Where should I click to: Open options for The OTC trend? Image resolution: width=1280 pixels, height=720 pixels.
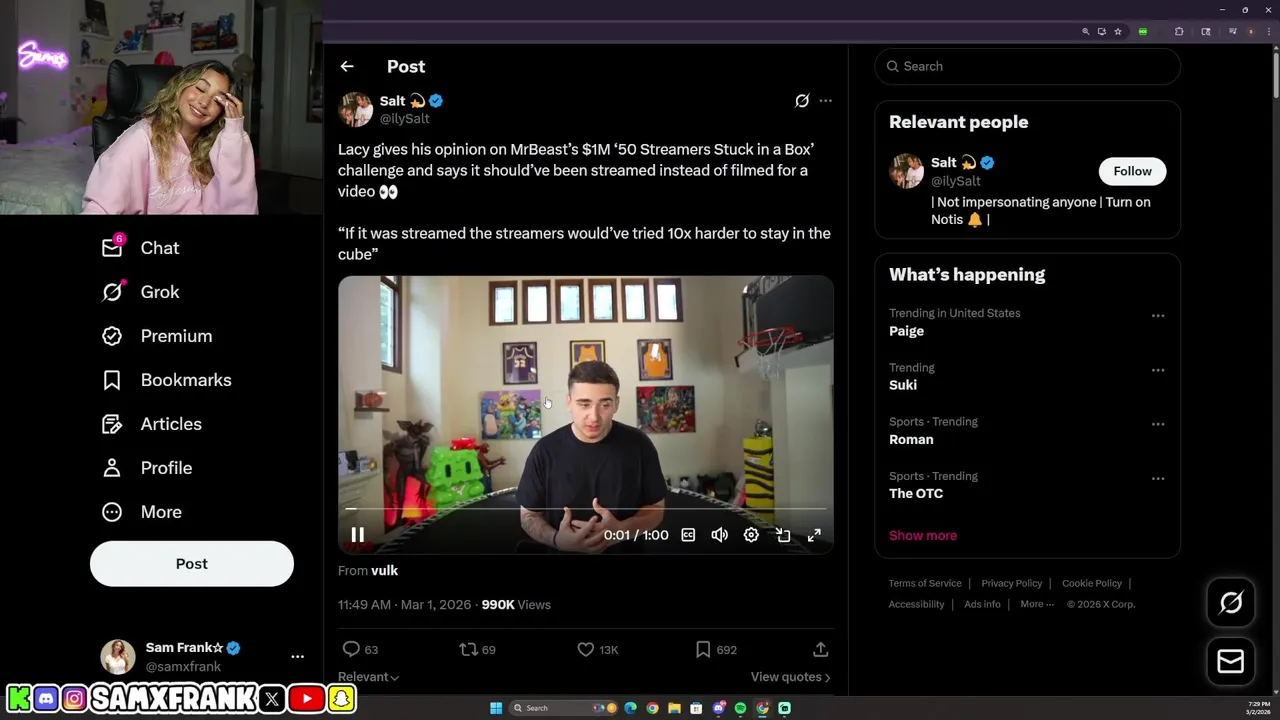[1158, 479]
